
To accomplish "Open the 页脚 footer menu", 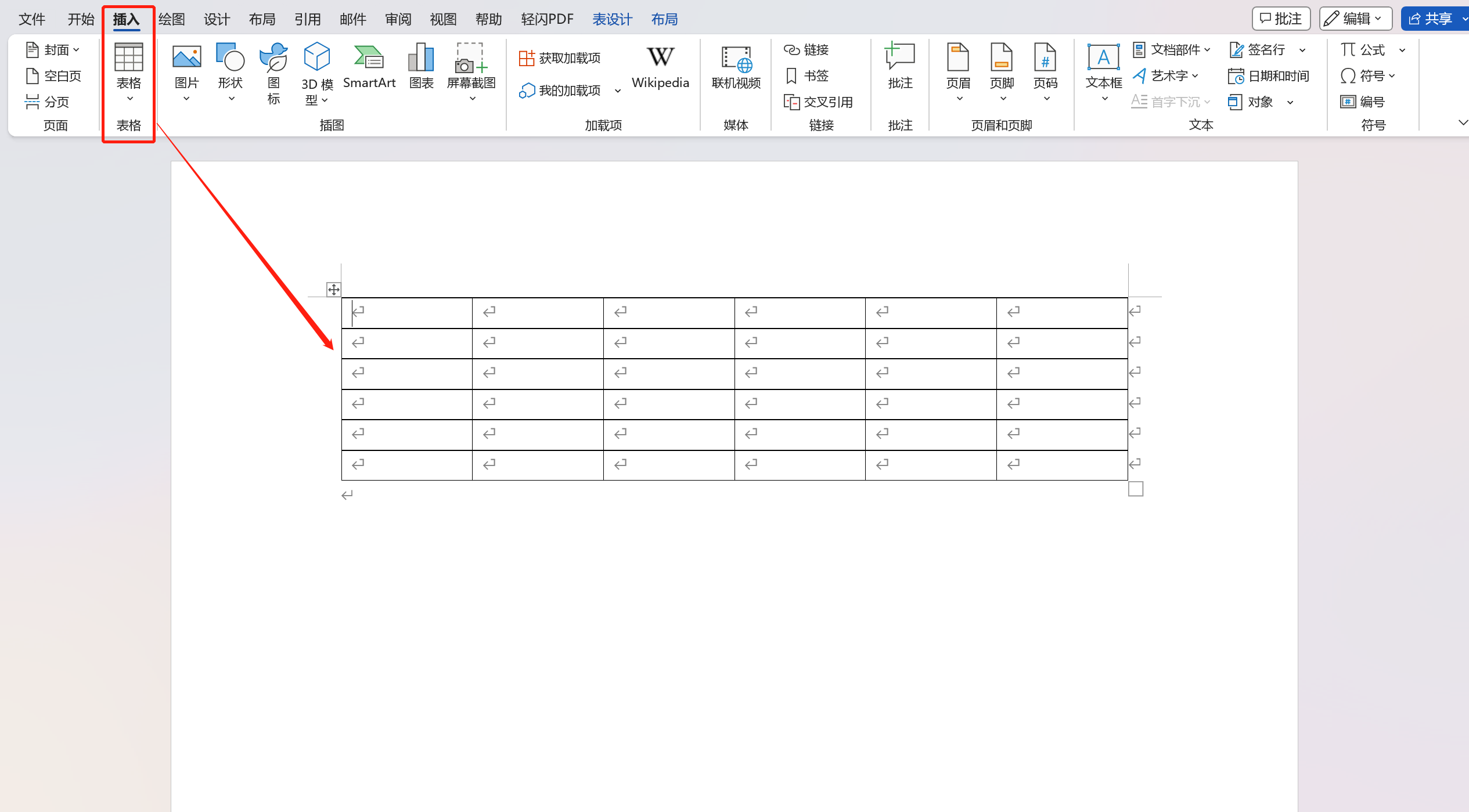I will click(x=1002, y=73).
